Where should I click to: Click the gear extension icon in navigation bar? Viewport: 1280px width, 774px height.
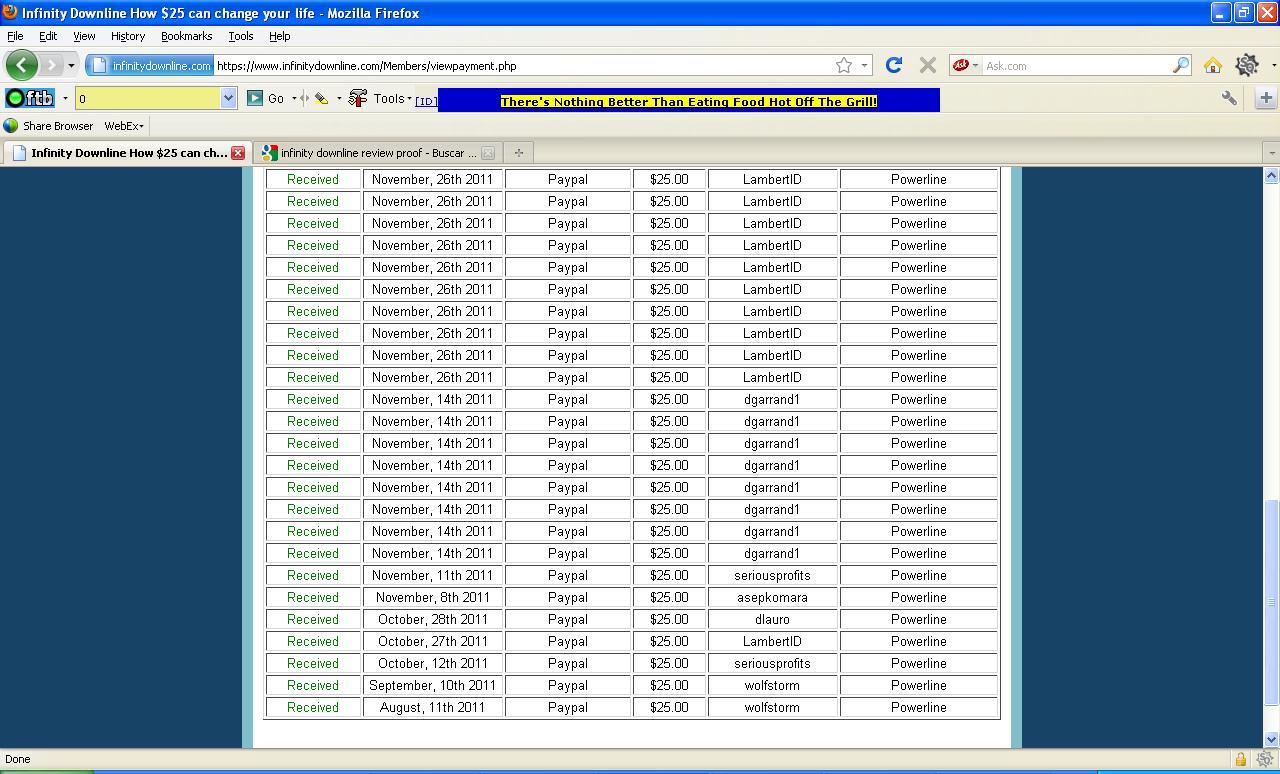[1246, 65]
